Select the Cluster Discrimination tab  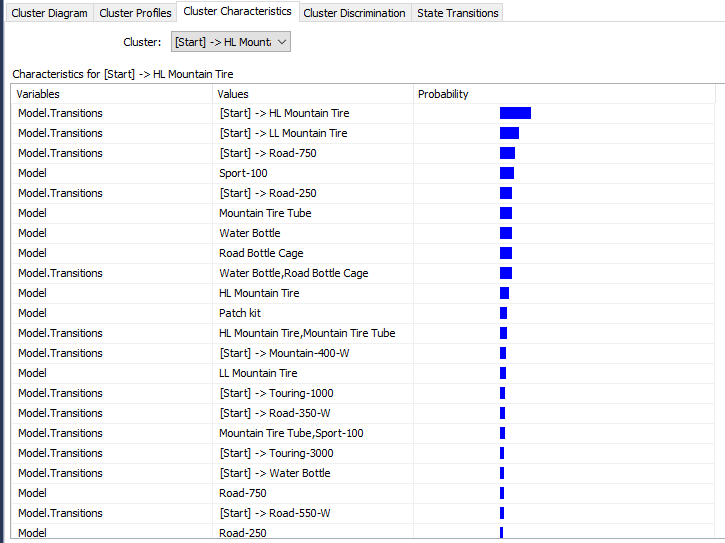pyautogui.click(x=354, y=13)
